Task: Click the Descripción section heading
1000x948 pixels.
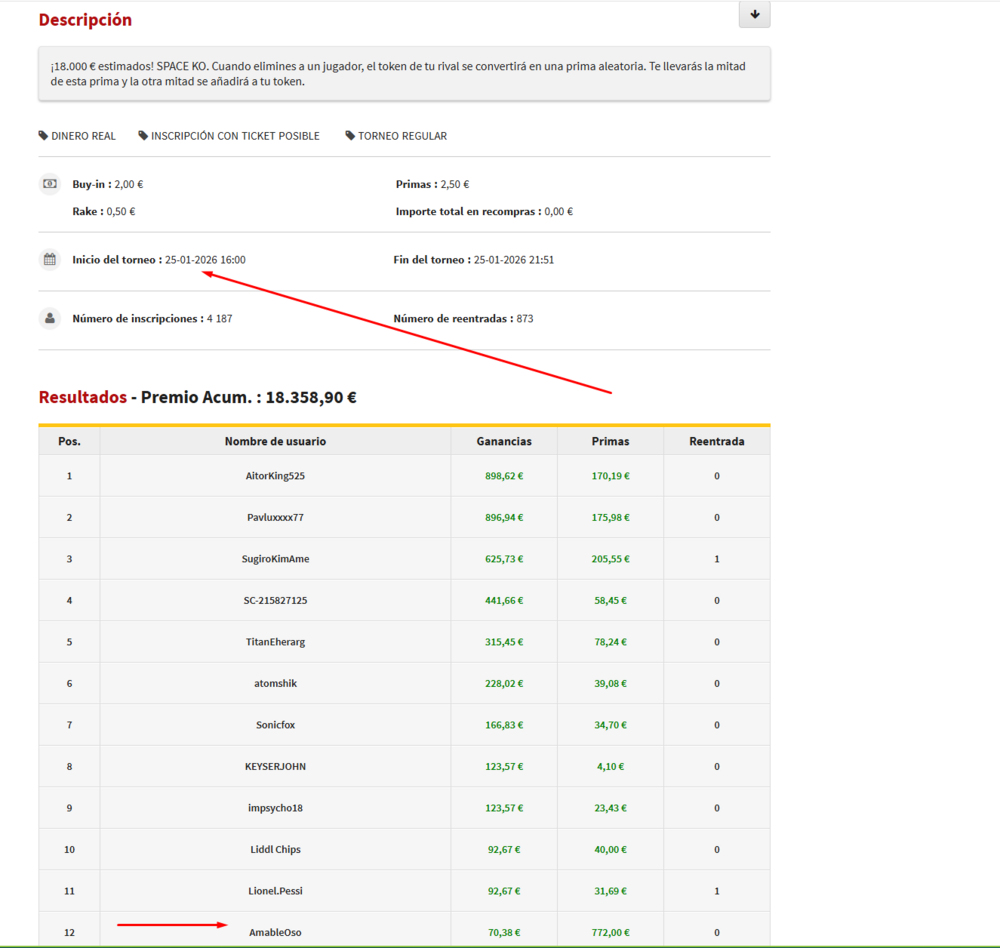Action: (85, 20)
